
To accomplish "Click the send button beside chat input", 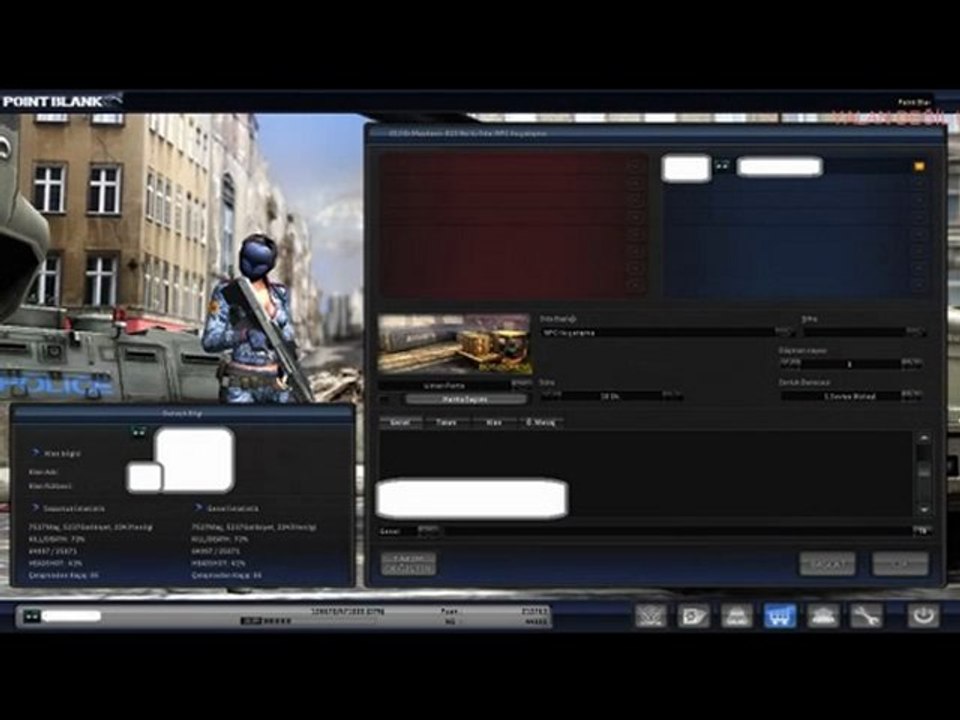I will [x=923, y=531].
